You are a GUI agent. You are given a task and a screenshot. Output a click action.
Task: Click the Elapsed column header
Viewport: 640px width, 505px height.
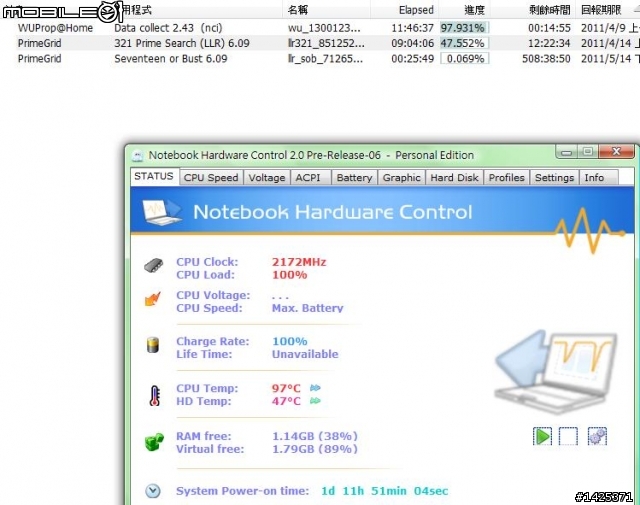click(416, 10)
